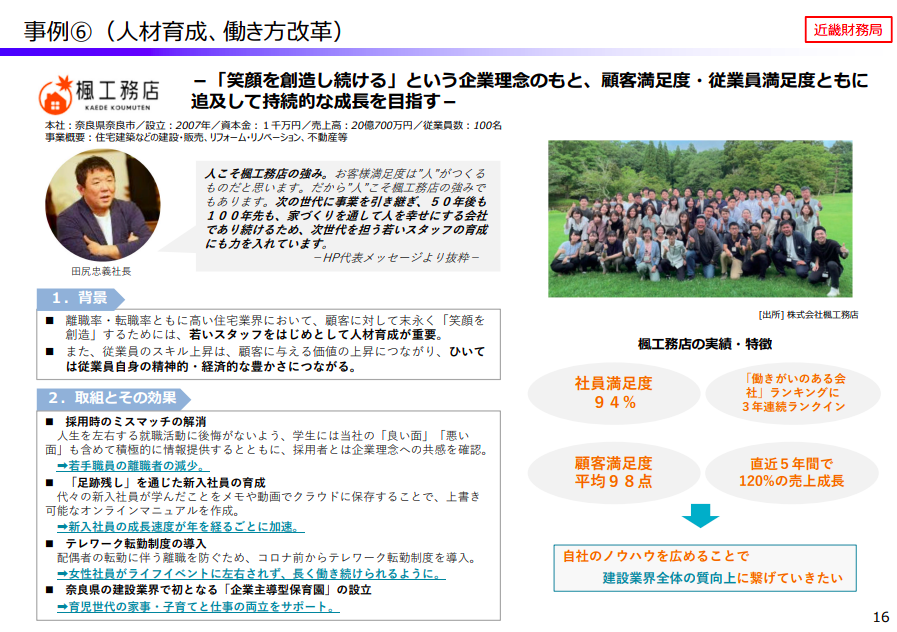Open the link ➡新入社員の成長速度が年を経るごとに加速。
Viewport: 897px width, 632px height.
click(181, 526)
